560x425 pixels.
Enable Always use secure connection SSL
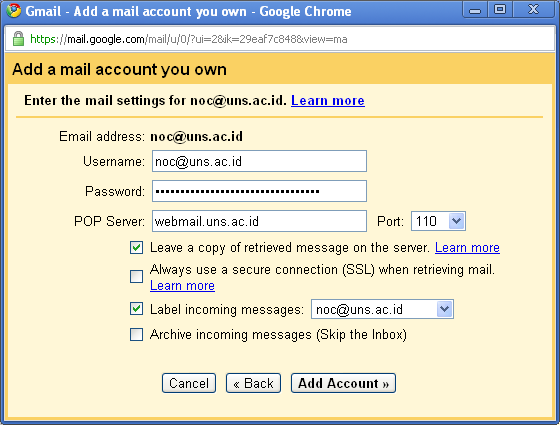[136, 276]
